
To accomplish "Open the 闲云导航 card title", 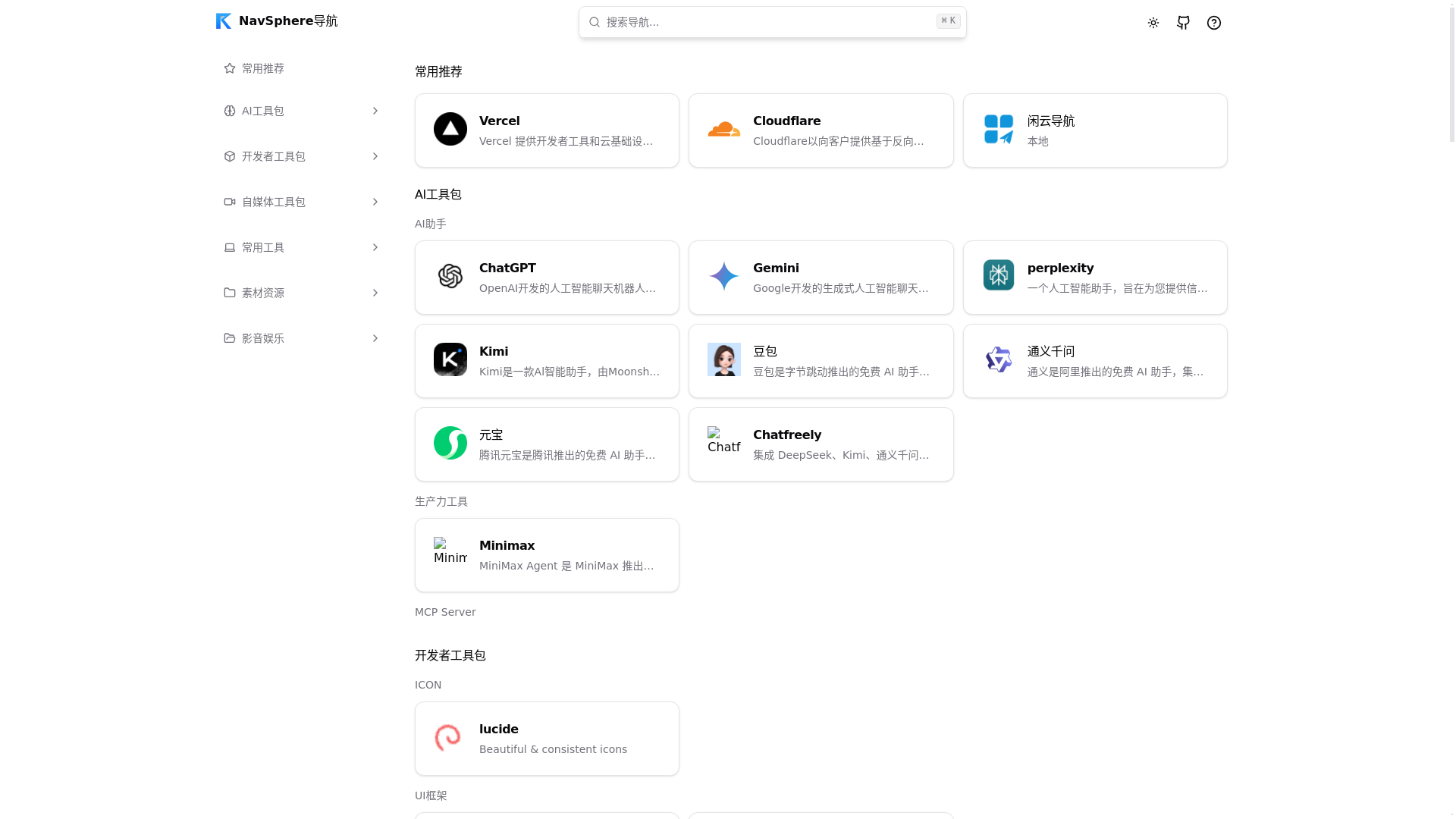I will coord(1050,121).
